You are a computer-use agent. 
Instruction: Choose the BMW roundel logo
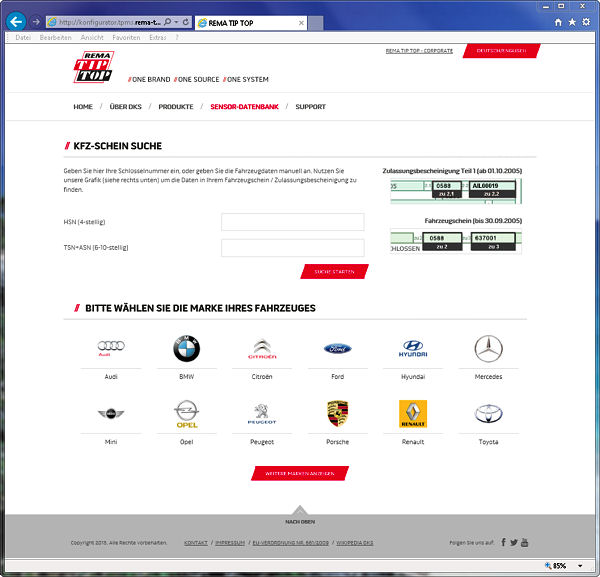[x=186, y=348]
